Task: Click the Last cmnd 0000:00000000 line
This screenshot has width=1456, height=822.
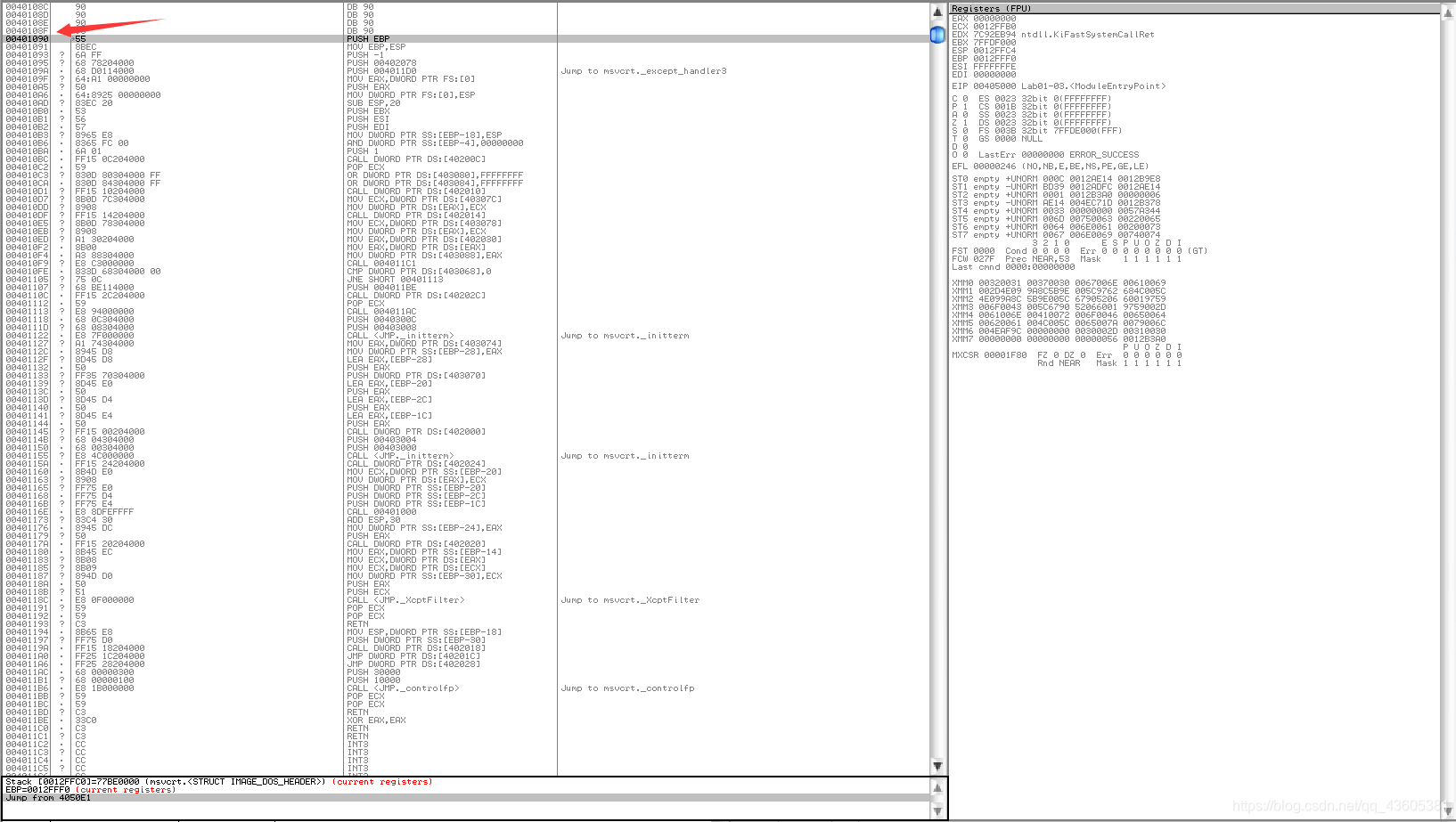Action: (x=1013, y=267)
